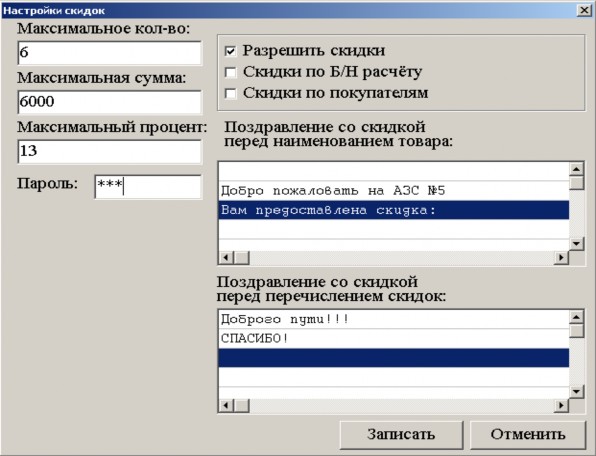Click the 'Пароль' password field
The width and height of the screenshot is (596, 456).
(x=148, y=187)
